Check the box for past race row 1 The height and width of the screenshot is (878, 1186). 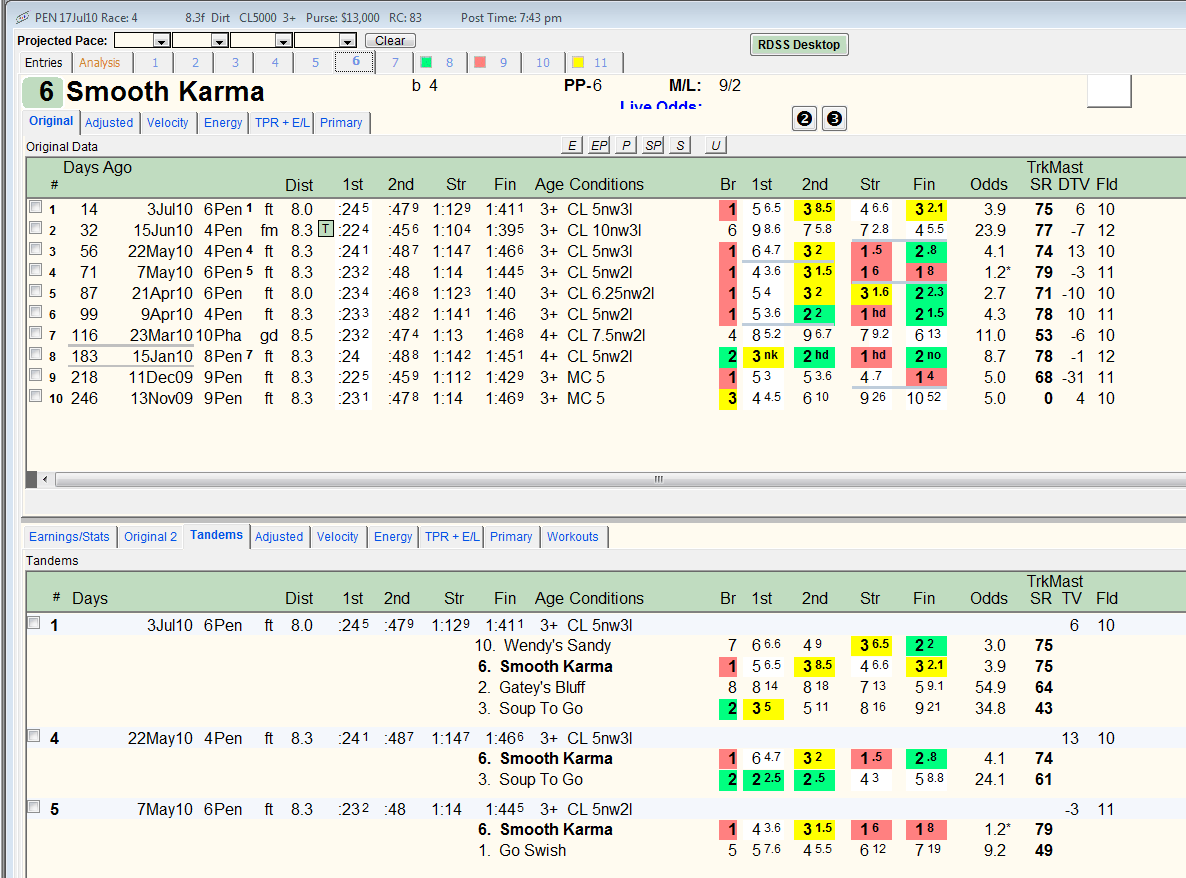[x=35, y=207]
